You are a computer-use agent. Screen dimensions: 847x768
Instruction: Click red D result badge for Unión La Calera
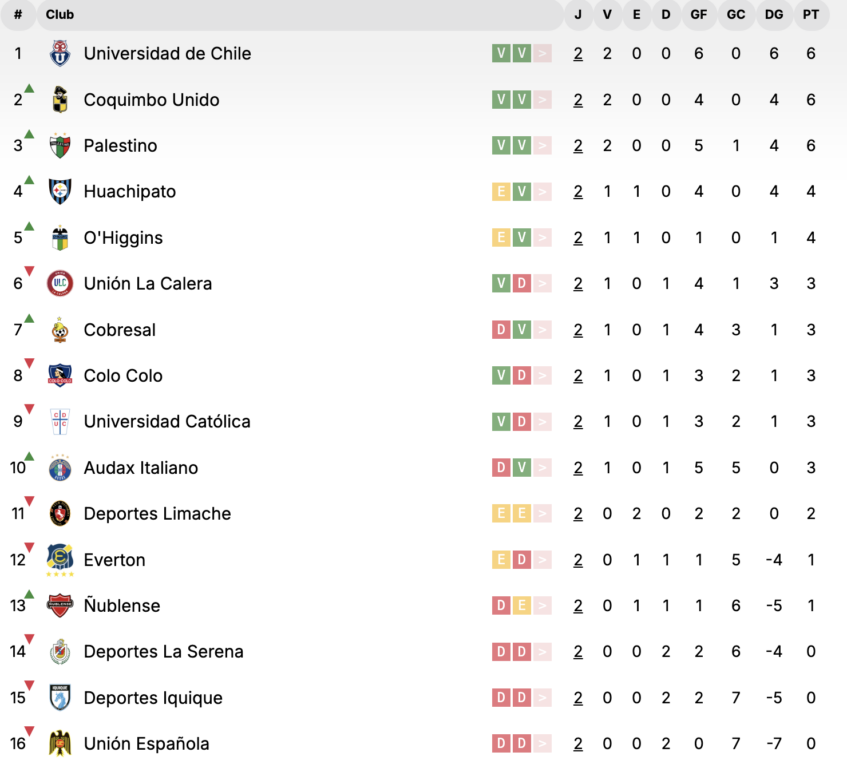(x=521, y=284)
